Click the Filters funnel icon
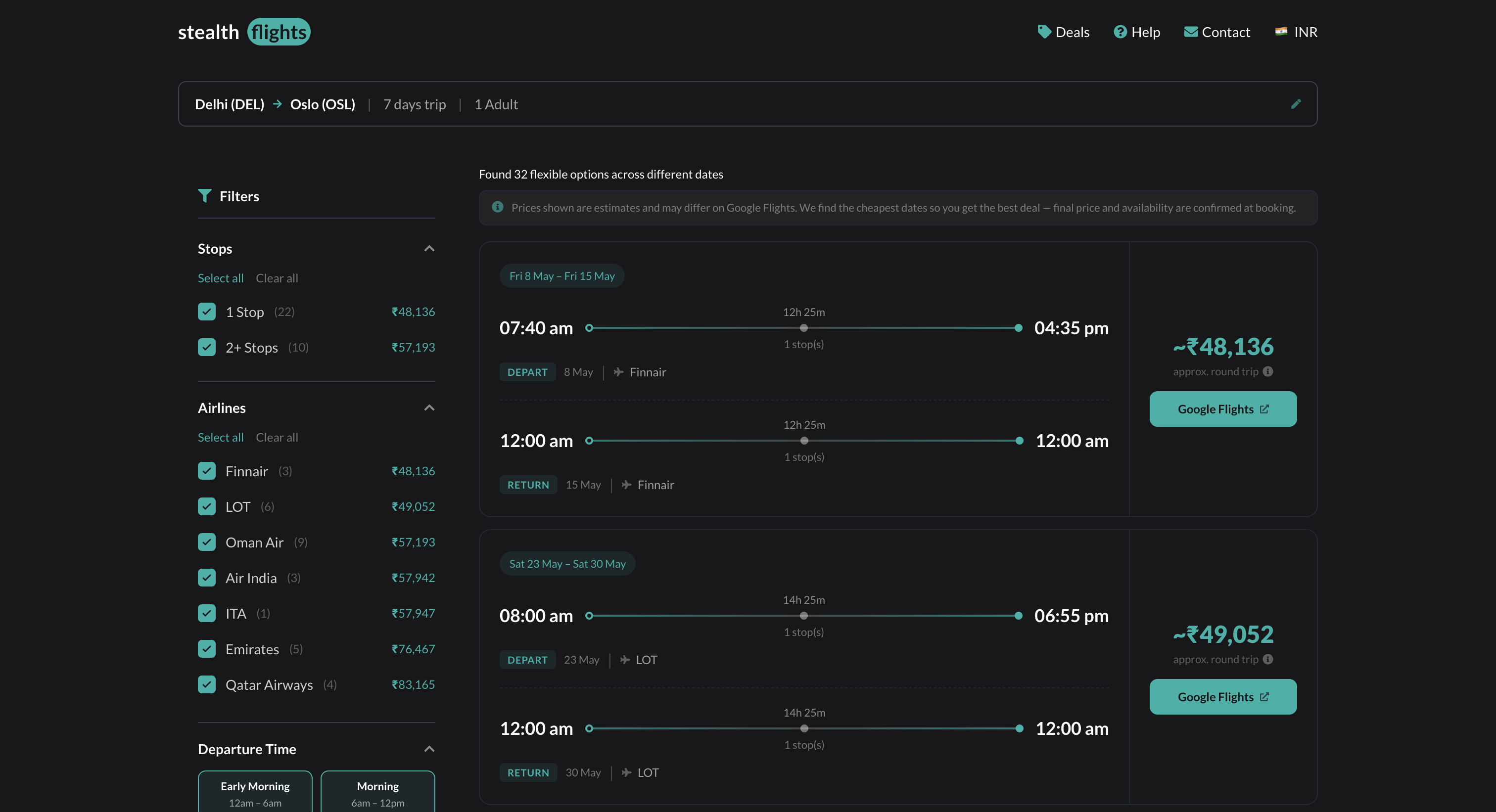1496x812 pixels. [204, 196]
